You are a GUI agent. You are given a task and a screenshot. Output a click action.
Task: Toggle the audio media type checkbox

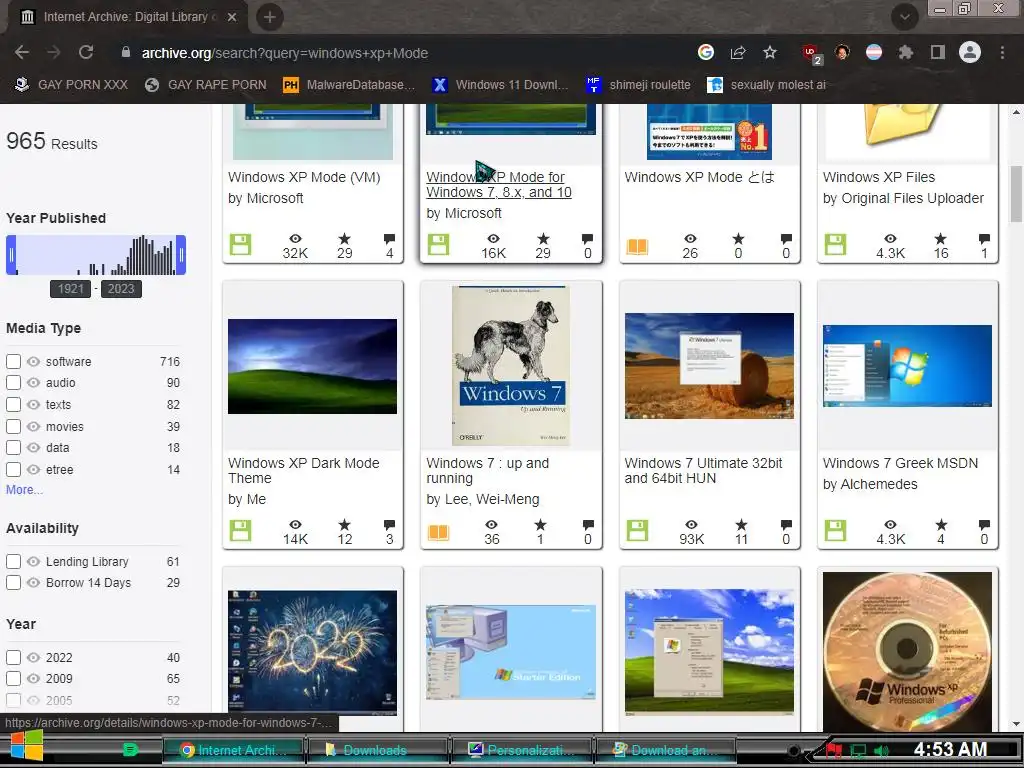13,382
